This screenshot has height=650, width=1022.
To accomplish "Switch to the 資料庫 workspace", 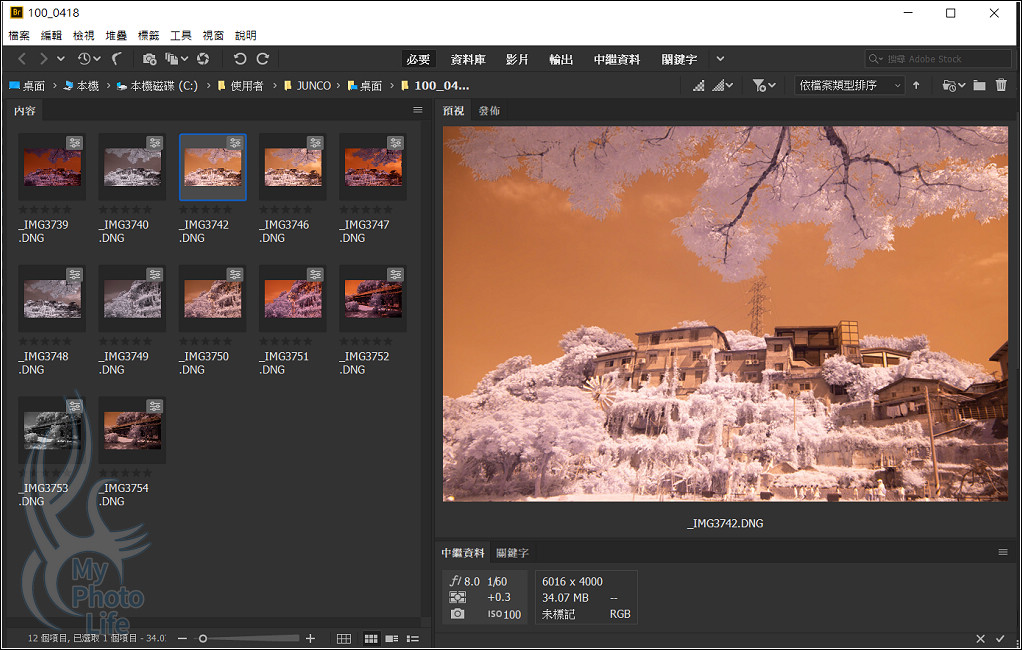I will click(x=468, y=59).
